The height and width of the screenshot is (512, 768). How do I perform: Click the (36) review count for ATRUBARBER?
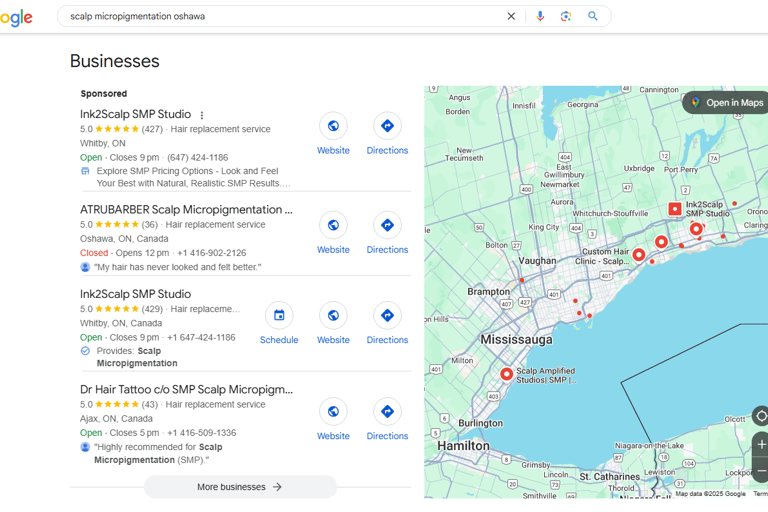pos(149,224)
